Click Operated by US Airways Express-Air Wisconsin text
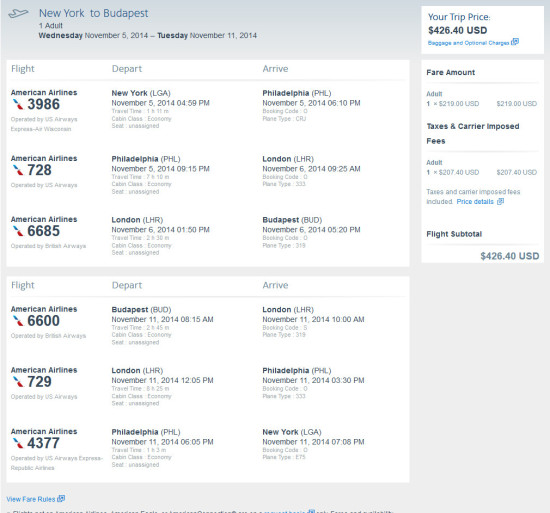Screen dimensions: 550x513 44,124
